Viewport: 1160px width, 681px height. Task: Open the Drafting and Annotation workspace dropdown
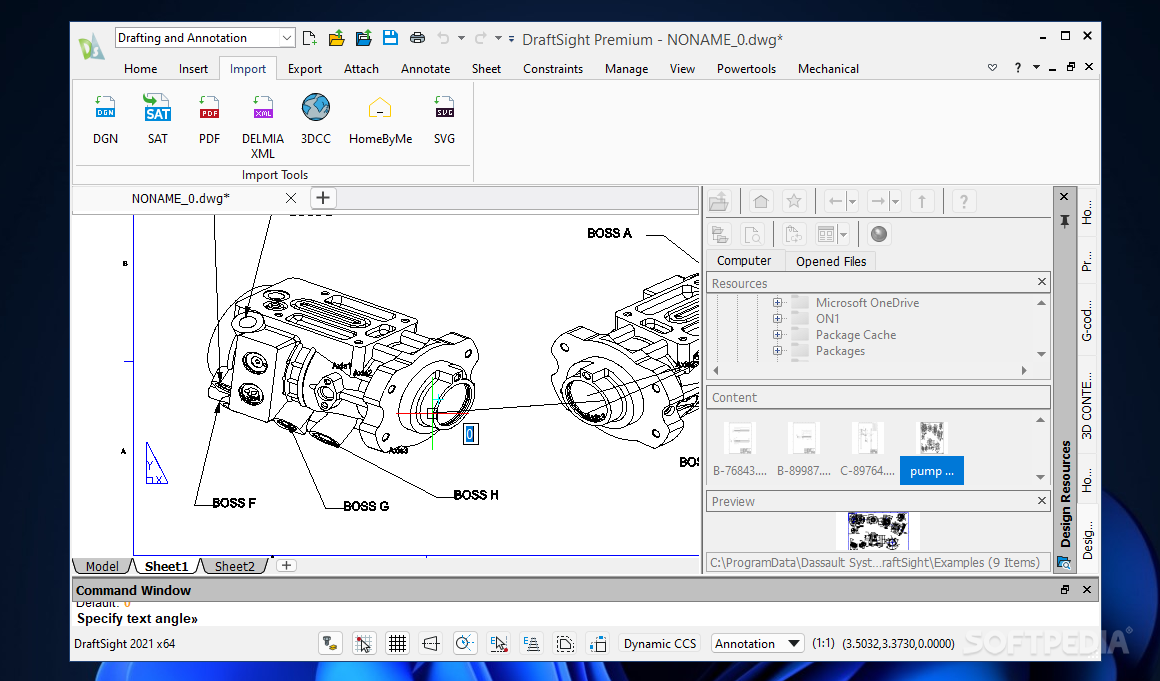tap(286, 38)
